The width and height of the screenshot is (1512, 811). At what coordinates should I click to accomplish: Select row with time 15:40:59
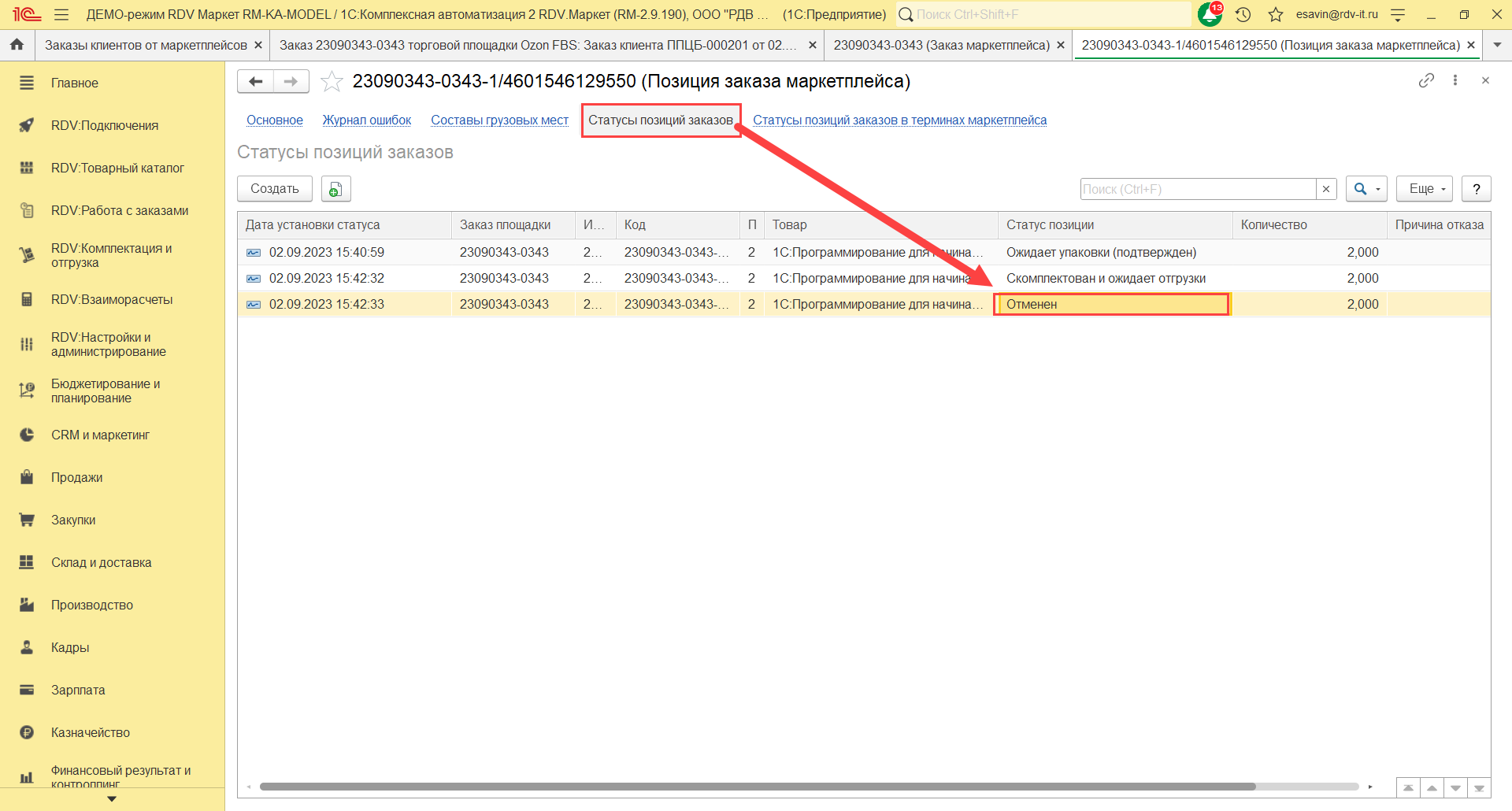[864, 252]
